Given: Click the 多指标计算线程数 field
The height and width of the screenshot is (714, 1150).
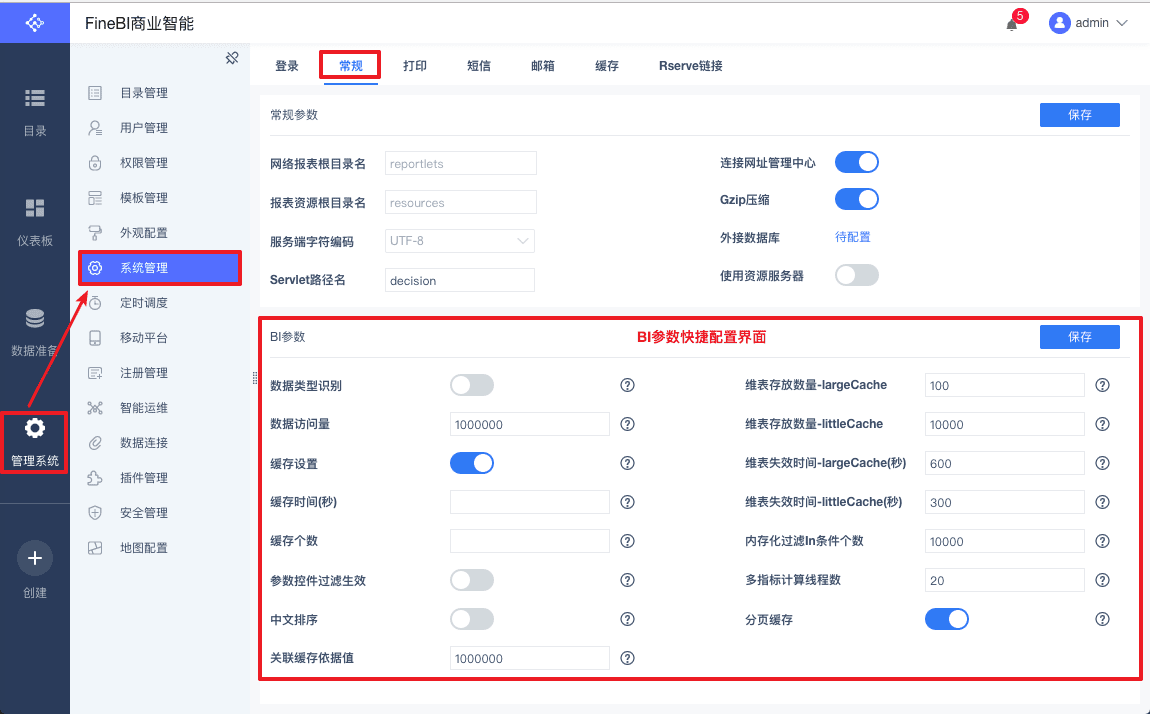Looking at the screenshot, I should pyautogui.click(x=1005, y=580).
